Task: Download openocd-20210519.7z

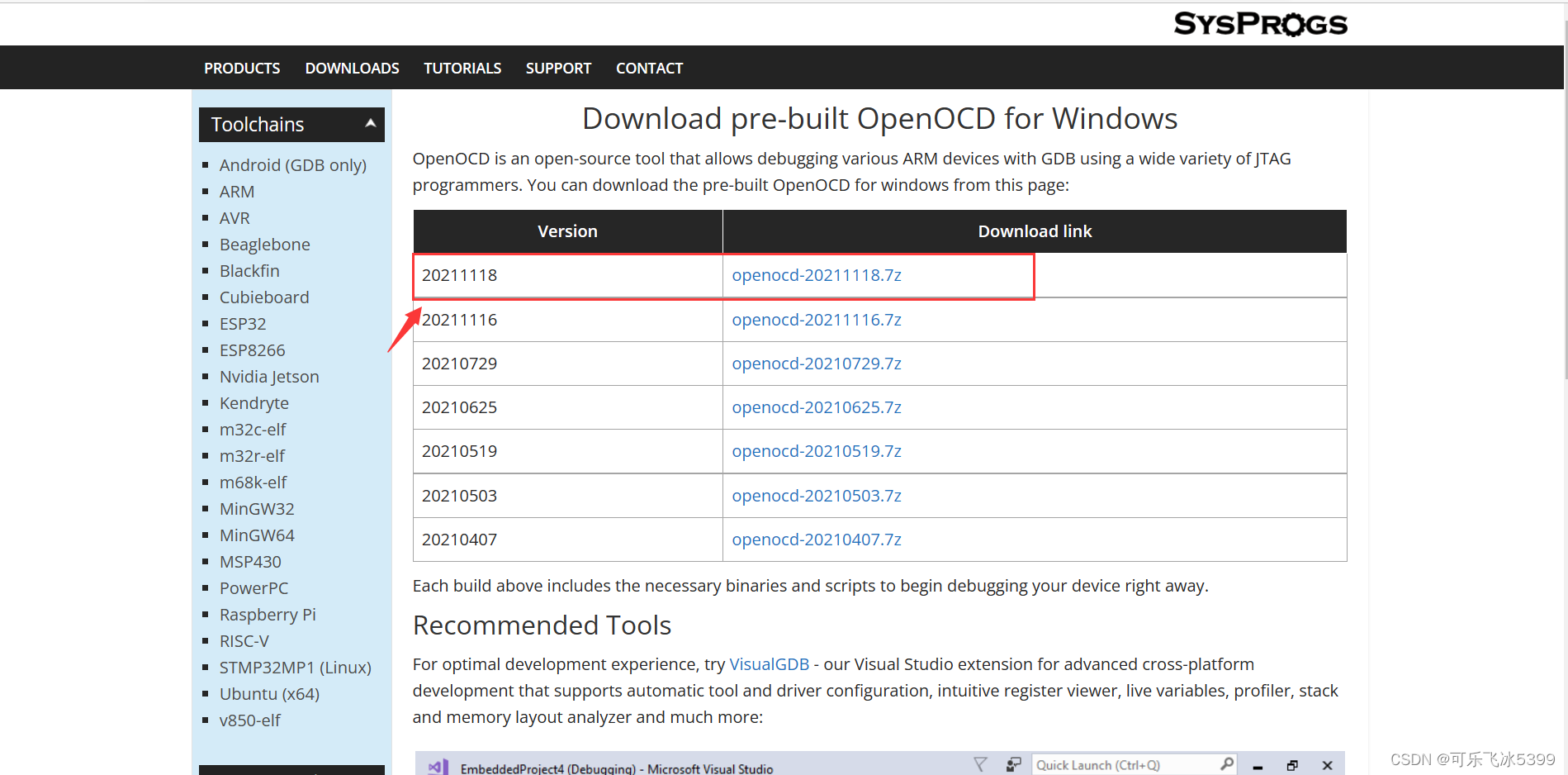Action: pyautogui.click(x=816, y=451)
